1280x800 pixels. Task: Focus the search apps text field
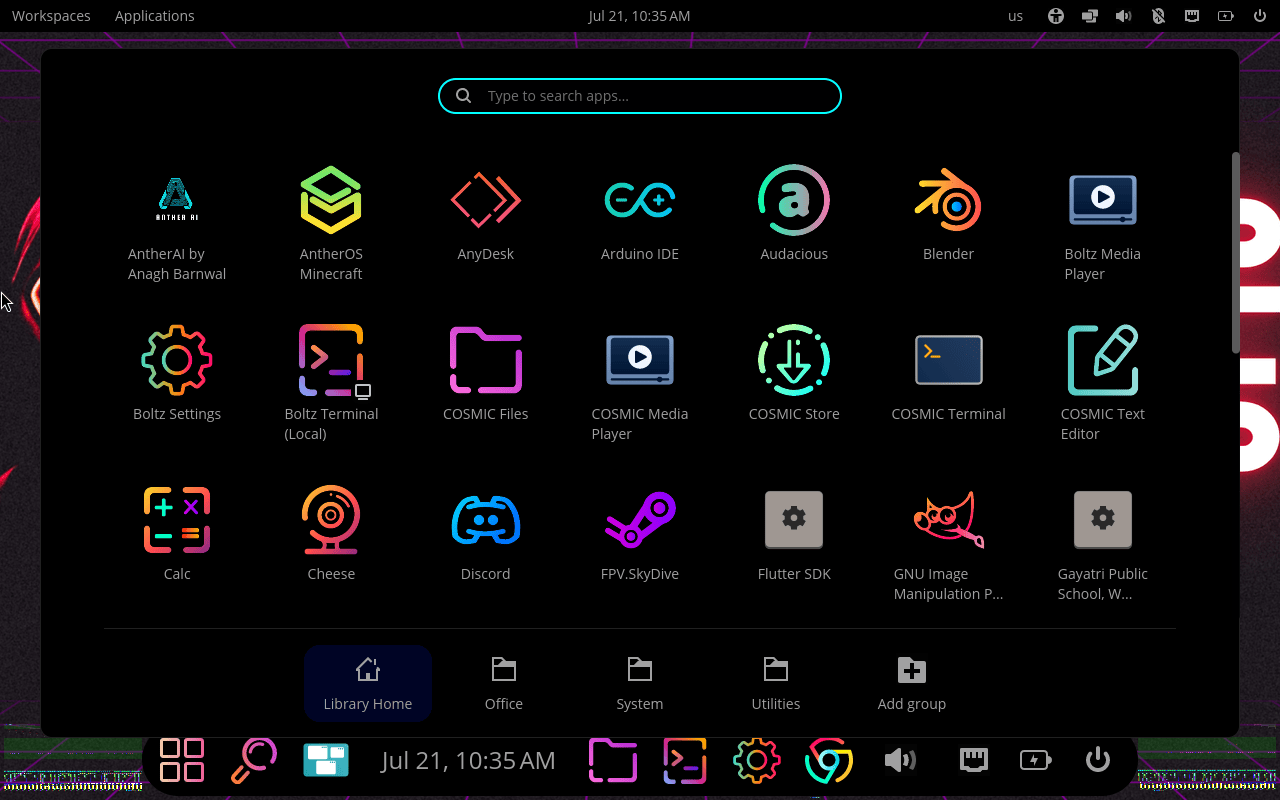(640, 96)
